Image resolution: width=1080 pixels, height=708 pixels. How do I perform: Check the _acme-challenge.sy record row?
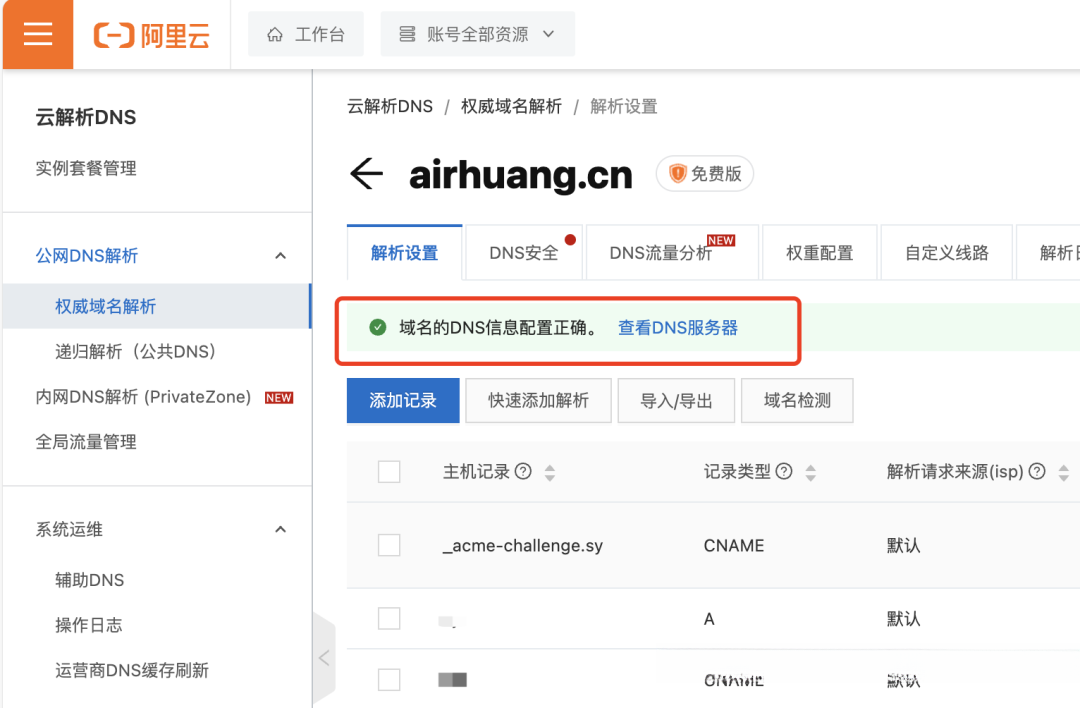389,545
